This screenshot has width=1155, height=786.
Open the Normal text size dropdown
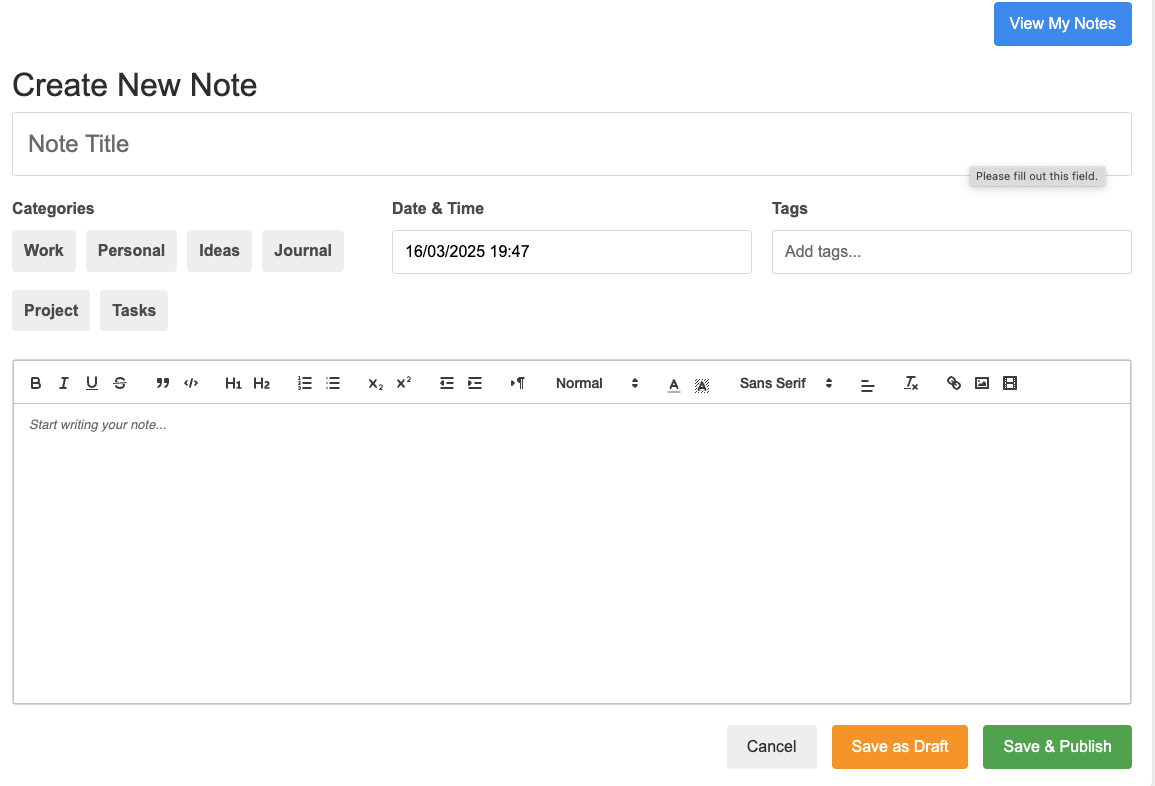(597, 383)
